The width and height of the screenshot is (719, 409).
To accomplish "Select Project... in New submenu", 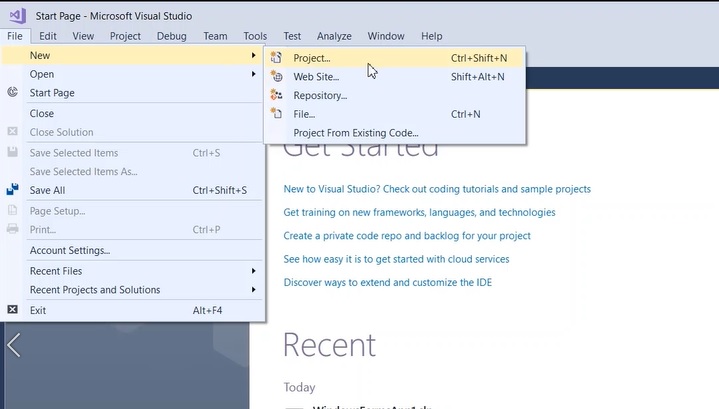I will pyautogui.click(x=394, y=58).
